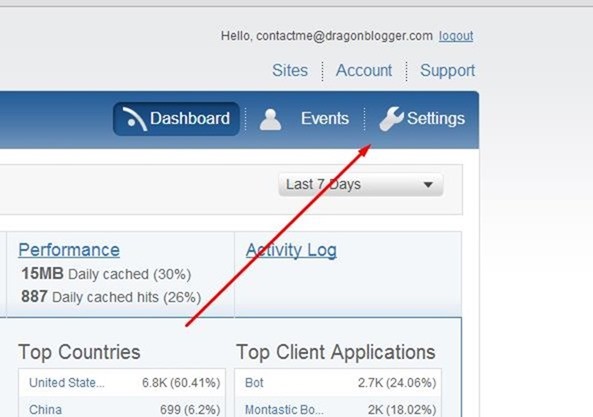The image size is (593, 417).
Task: Click the Bot client application entry
Action: tap(338, 383)
